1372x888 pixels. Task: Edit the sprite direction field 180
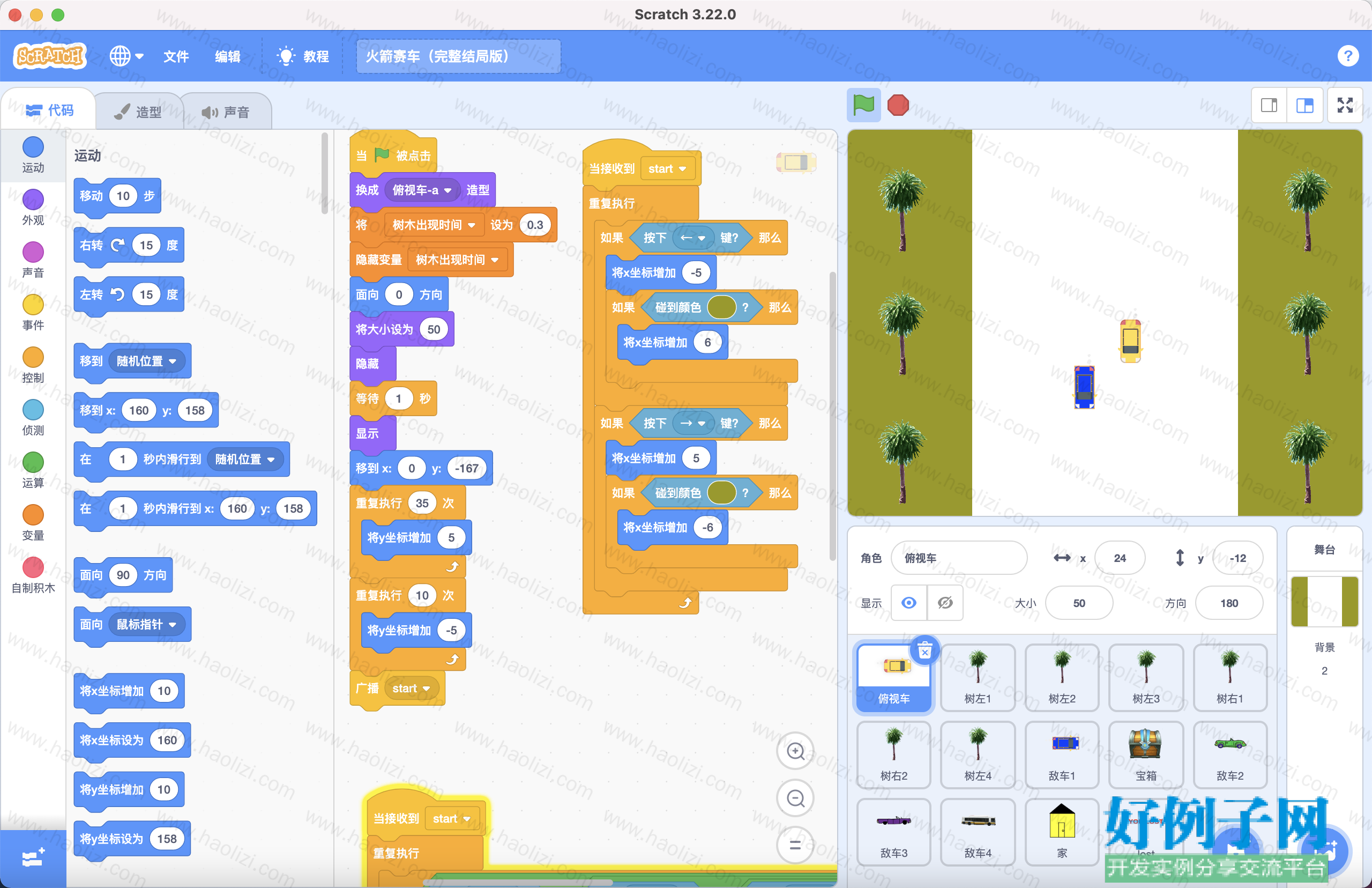click(1228, 603)
